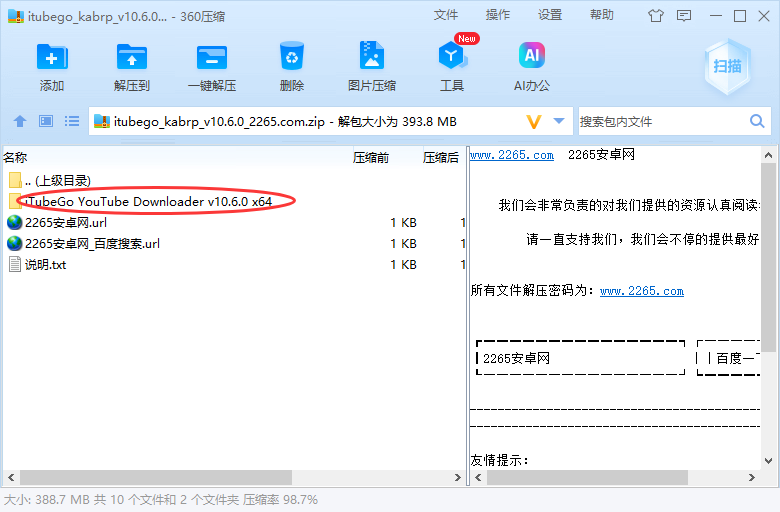Click the 2265安卓网 dashed box in the preview

[x=581, y=358]
